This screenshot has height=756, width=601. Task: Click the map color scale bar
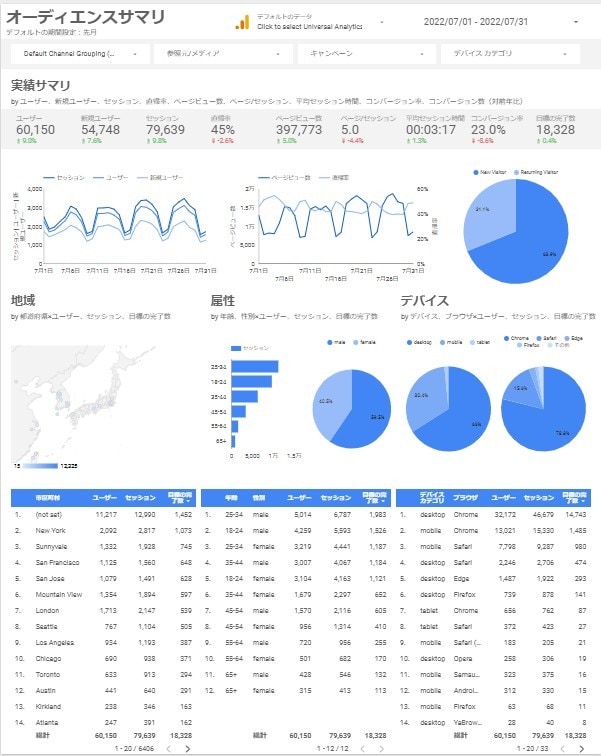point(40,466)
